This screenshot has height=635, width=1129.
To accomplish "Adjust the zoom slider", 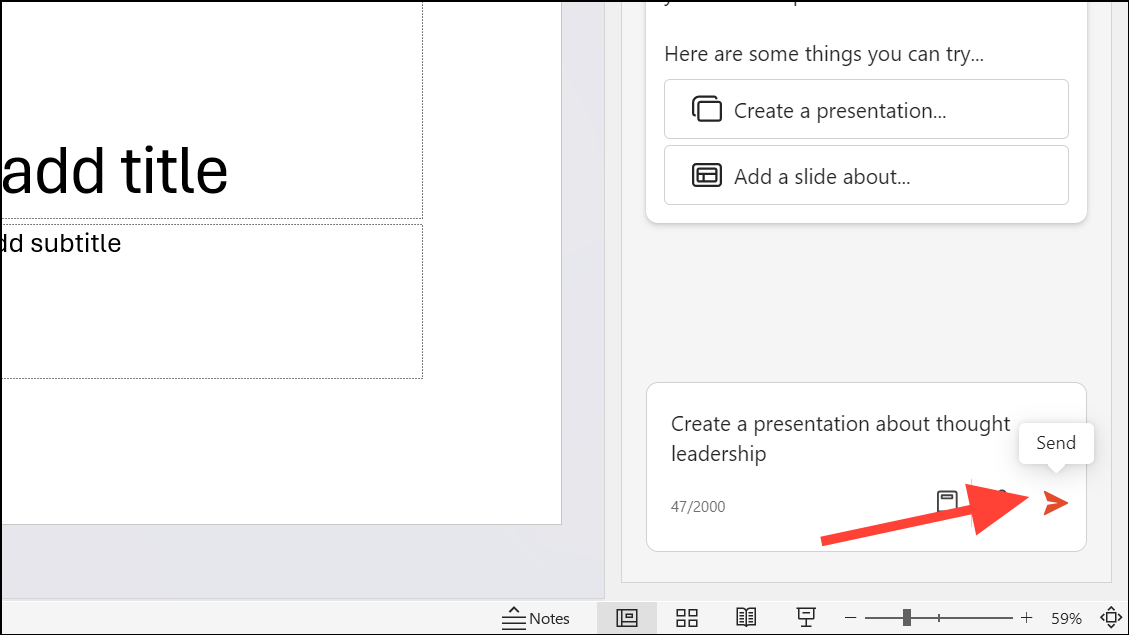I will (x=908, y=617).
